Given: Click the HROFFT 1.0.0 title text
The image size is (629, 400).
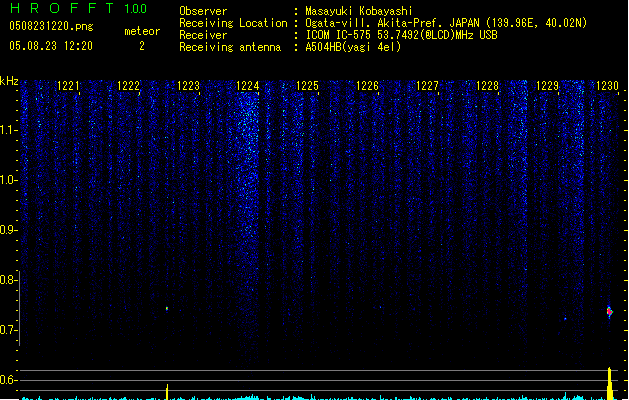Looking at the screenshot, I should point(78,8).
